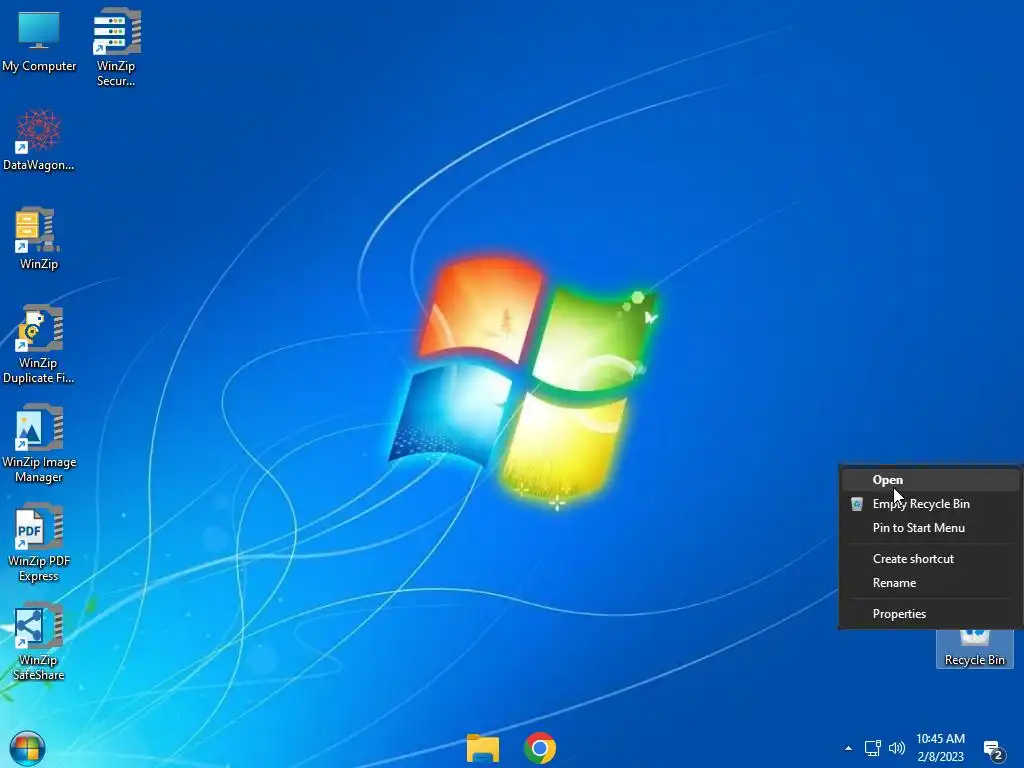The width and height of the screenshot is (1024, 768).
Task: Open notification center with 2 alerts
Action: pos(993,750)
